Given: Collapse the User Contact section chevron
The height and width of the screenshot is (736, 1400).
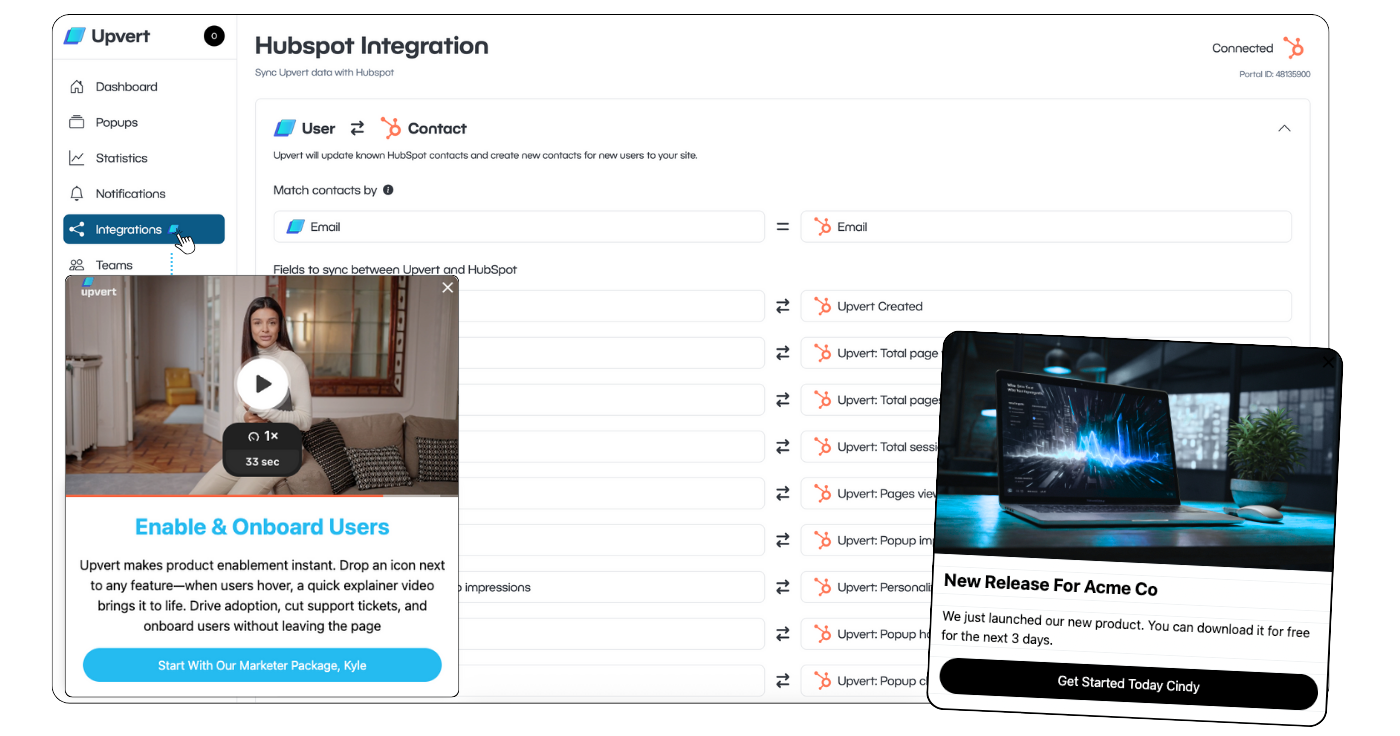Looking at the screenshot, I should coord(1285,128).
